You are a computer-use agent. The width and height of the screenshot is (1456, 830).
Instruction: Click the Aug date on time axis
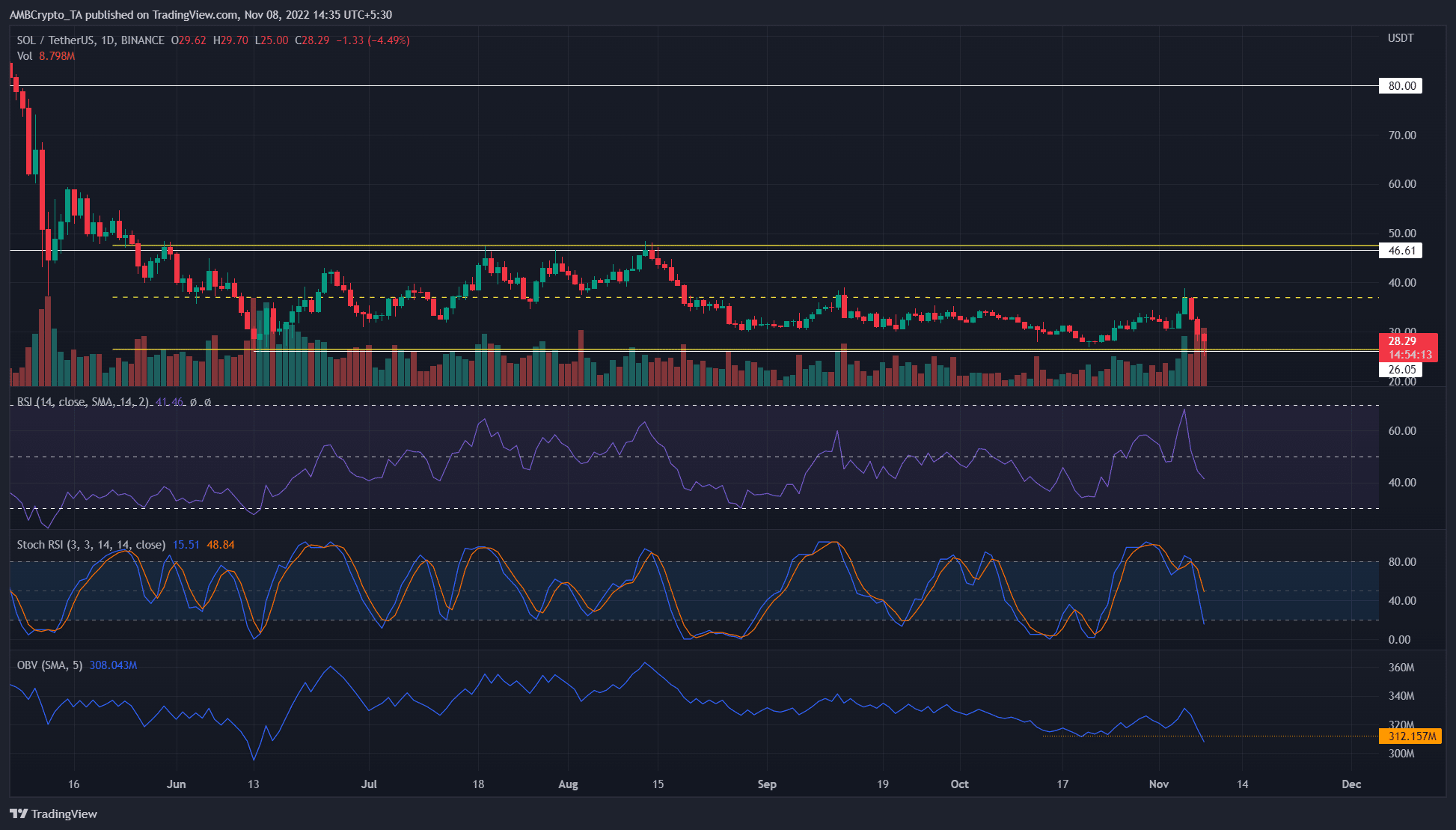coord(569,784)
